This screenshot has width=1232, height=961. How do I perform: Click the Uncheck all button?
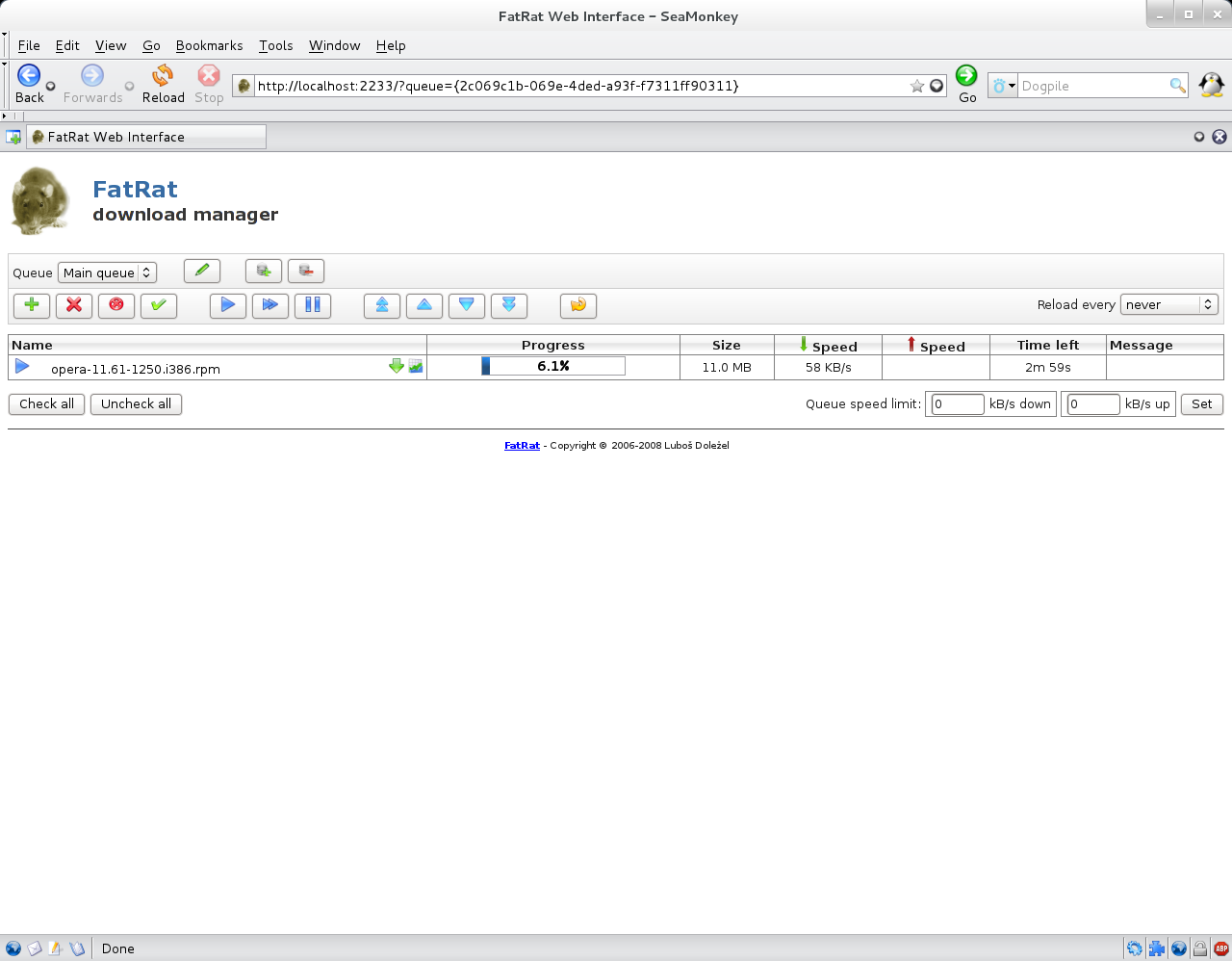point(136,404)
